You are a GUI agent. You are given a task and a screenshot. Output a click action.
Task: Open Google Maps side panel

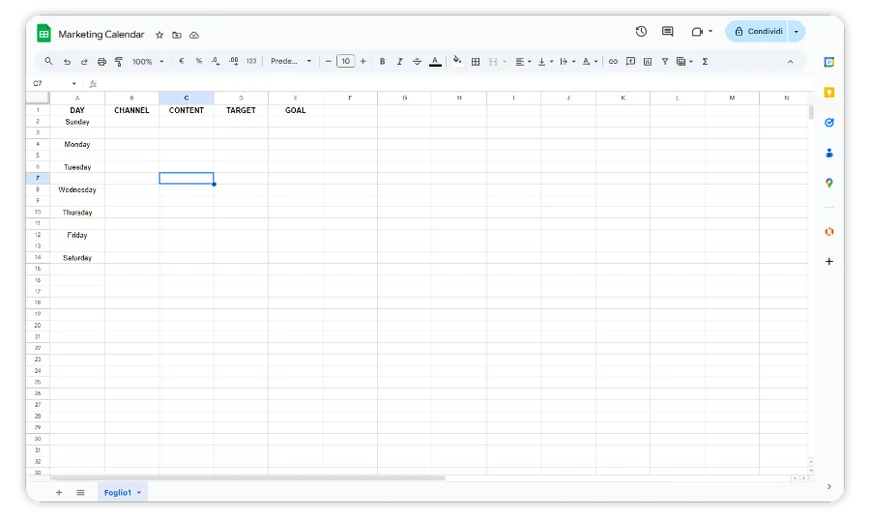[x=829, y=183]
